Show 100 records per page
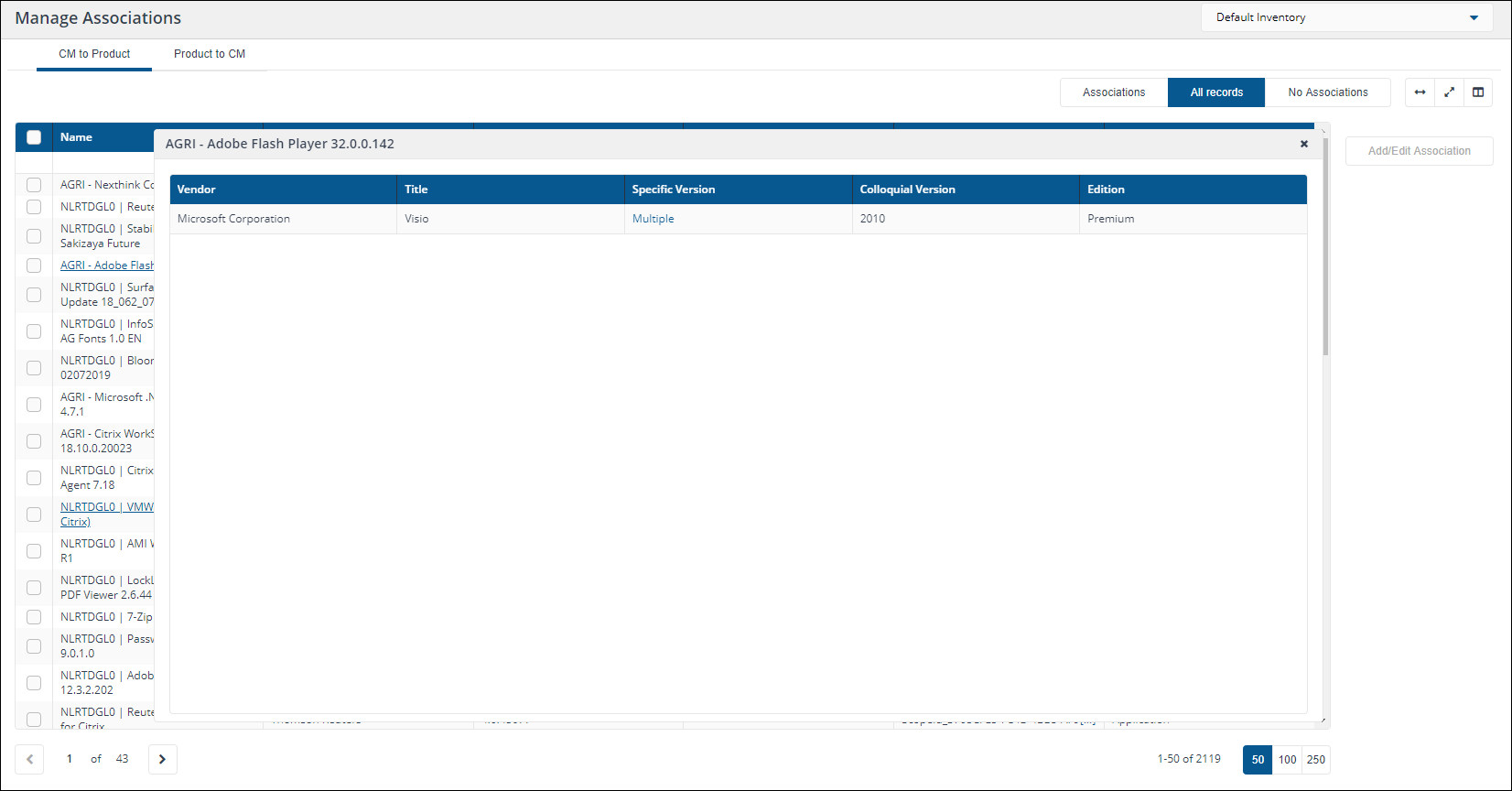 (x=1287, y=759)
